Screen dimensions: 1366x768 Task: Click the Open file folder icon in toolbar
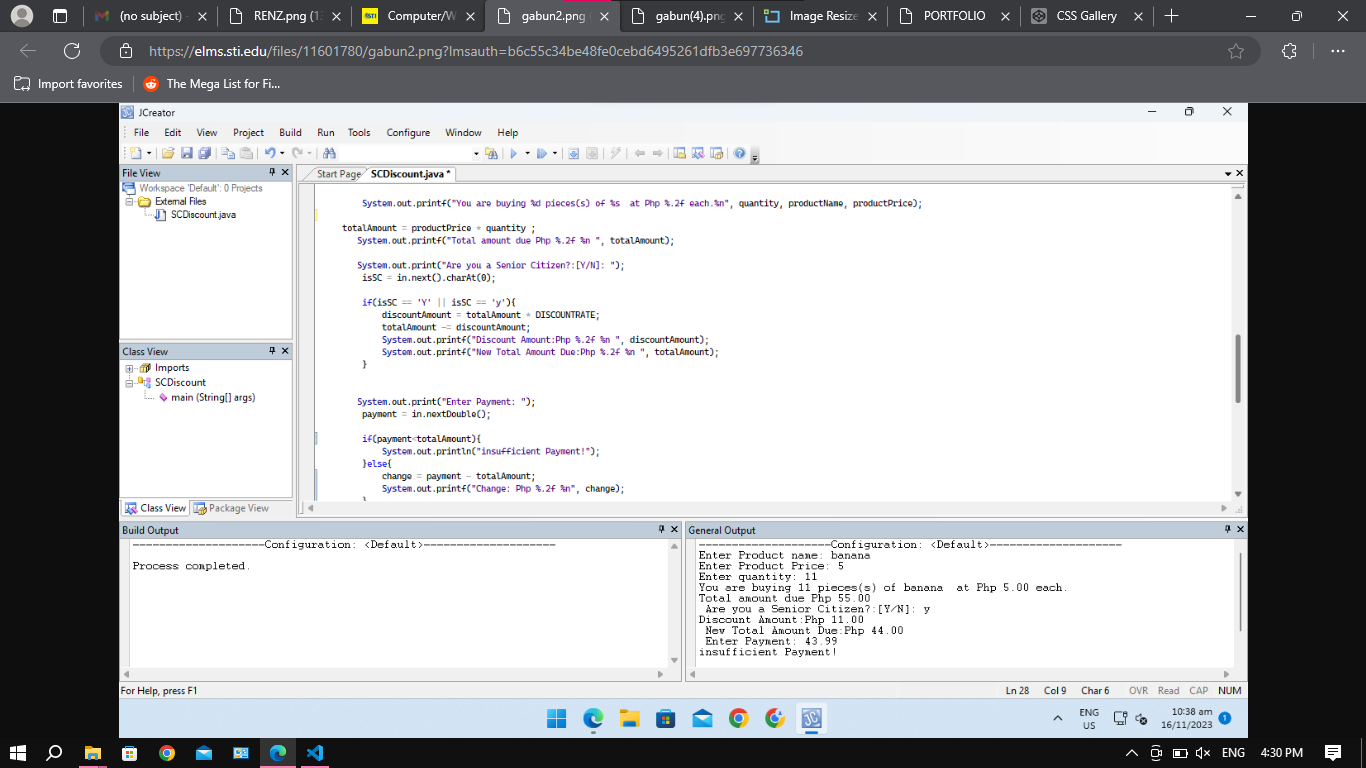tap(168, 153)
